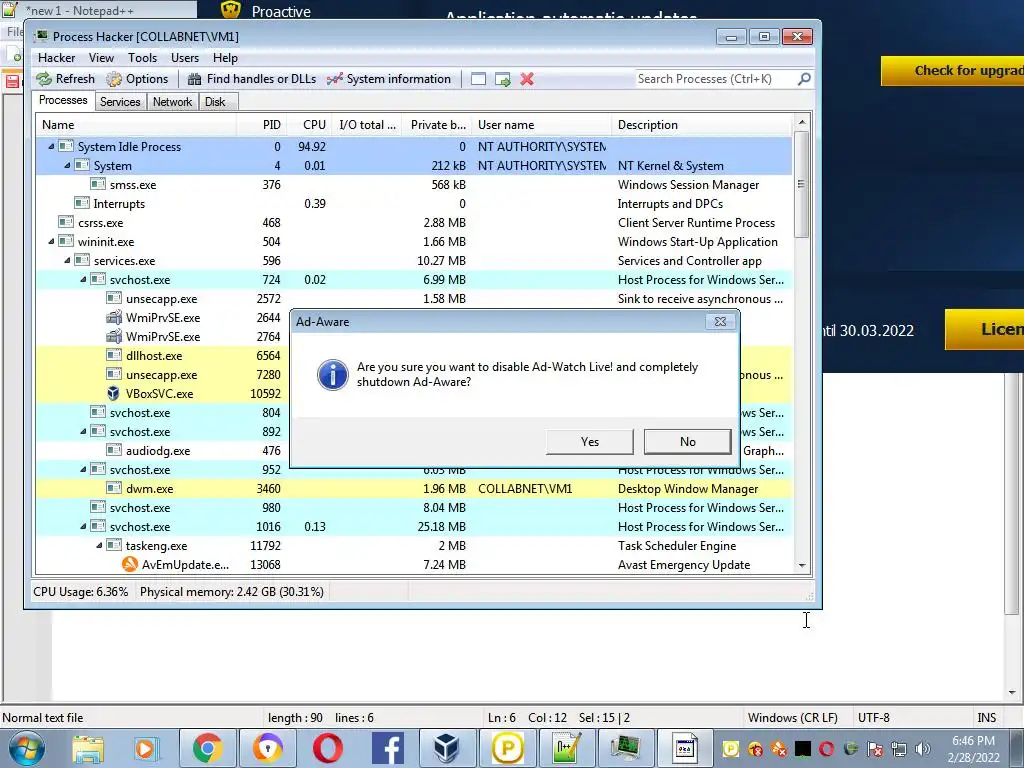This screenshot has height=768, width=1024.
Task: Switch to the Network tab
Action: [x=172, y=102]
